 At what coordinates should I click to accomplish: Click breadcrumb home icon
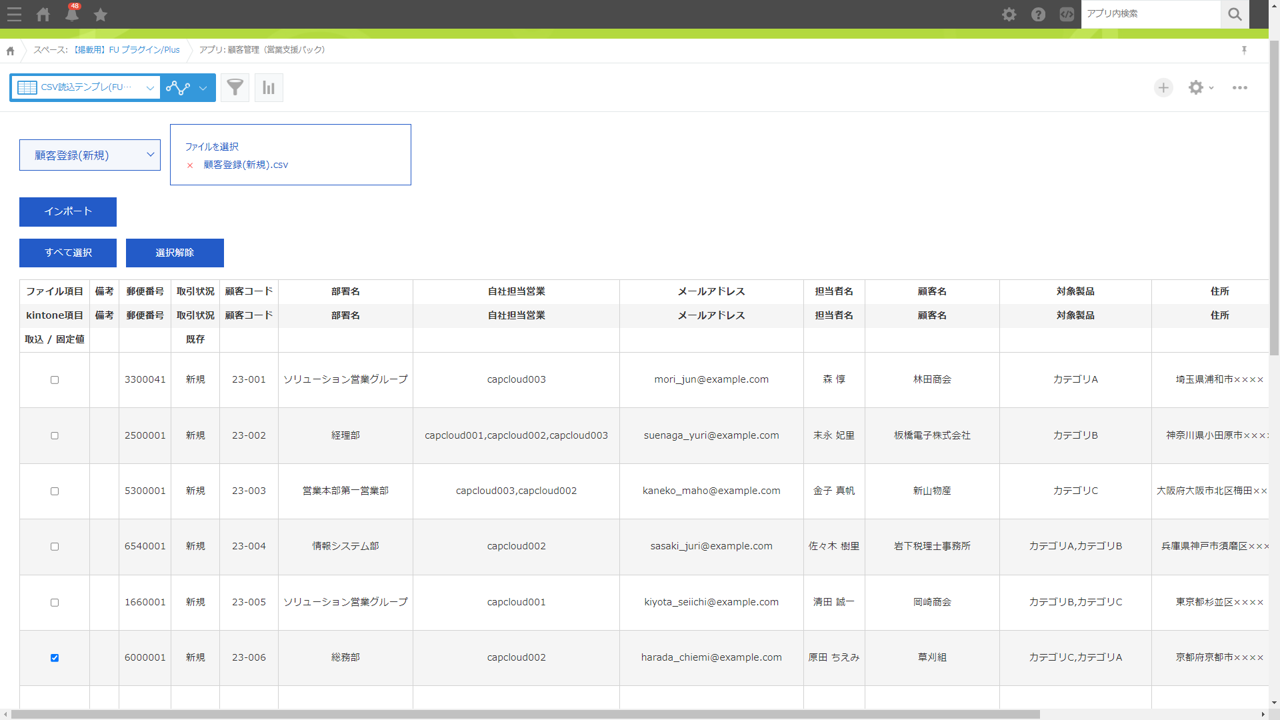(10, 50)
